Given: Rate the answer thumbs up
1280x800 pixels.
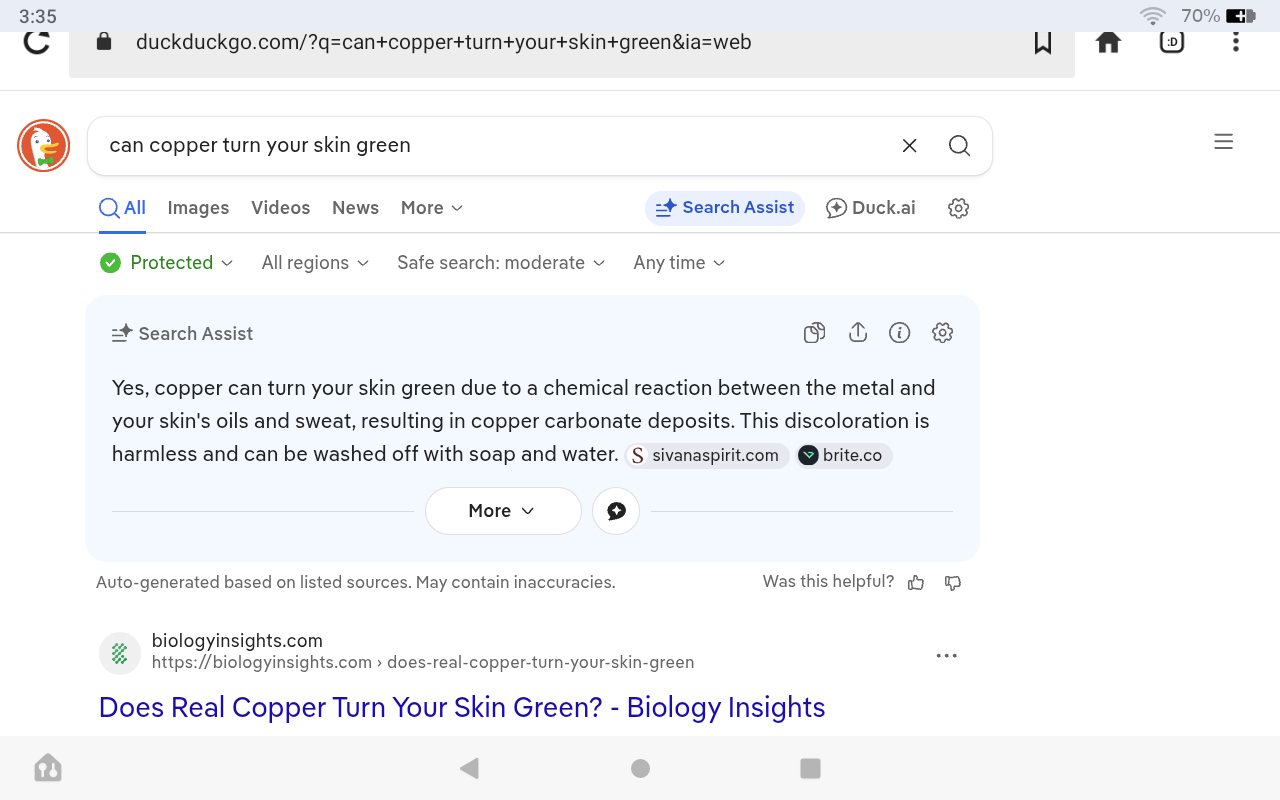Looking at the screenshot, I should pos(916,583).
